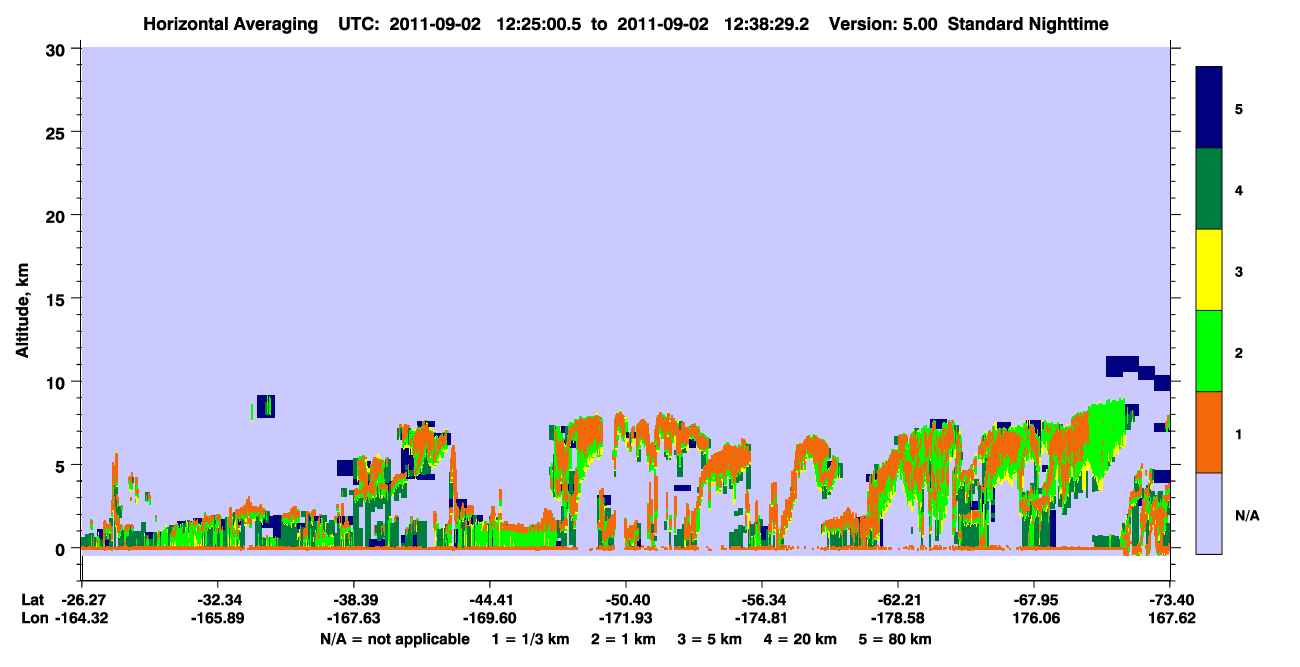Screen dimensions: 1300x667
Task: Click colorbar label '4' beside dark green
Action: point(1239,189)
